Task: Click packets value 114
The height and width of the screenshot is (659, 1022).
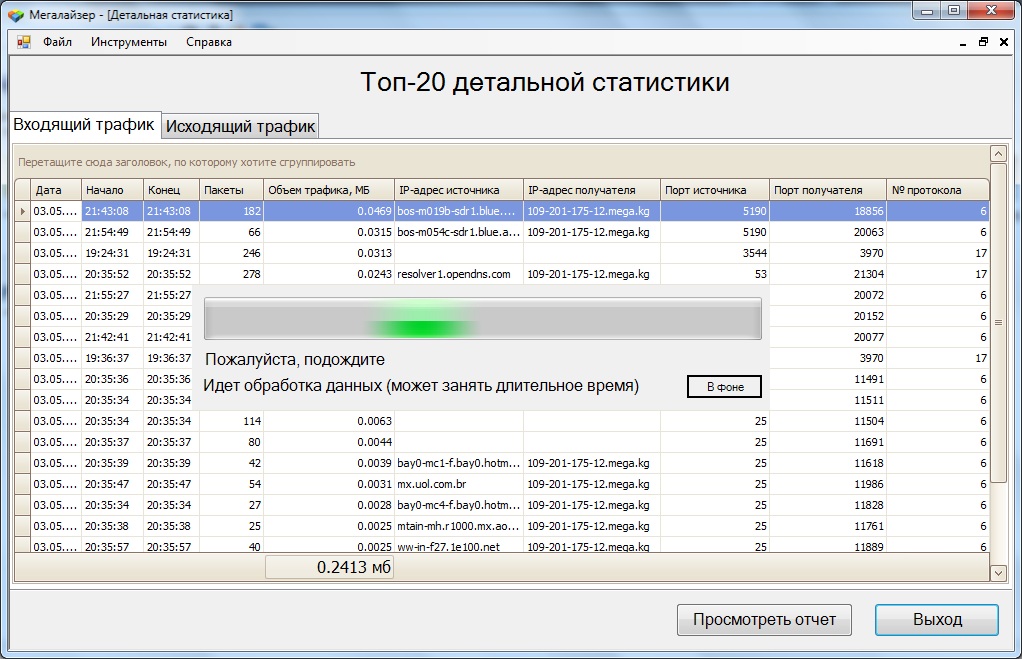Action: point(231,421)
